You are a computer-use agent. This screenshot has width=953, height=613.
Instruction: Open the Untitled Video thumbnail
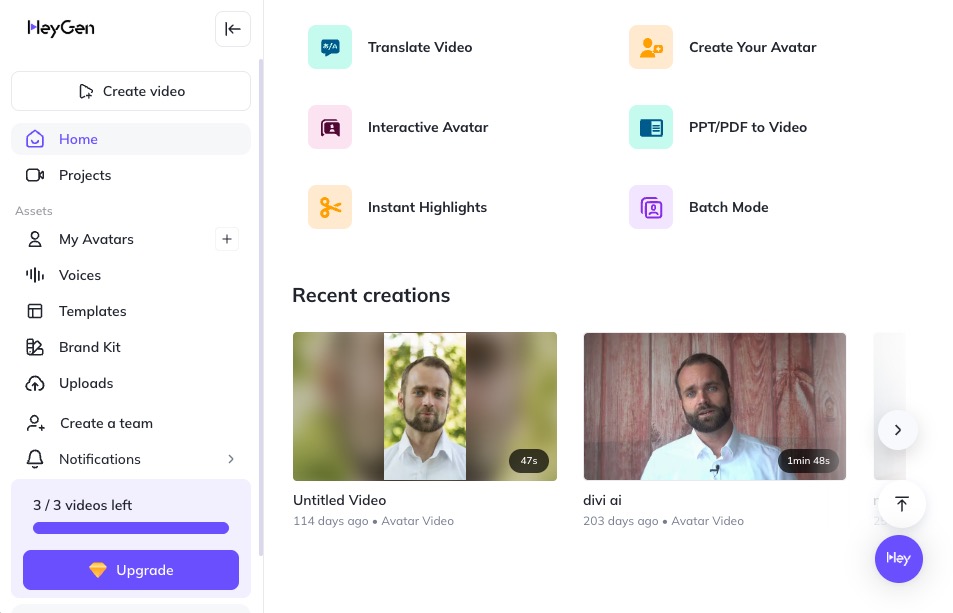(x=424, y=406)
